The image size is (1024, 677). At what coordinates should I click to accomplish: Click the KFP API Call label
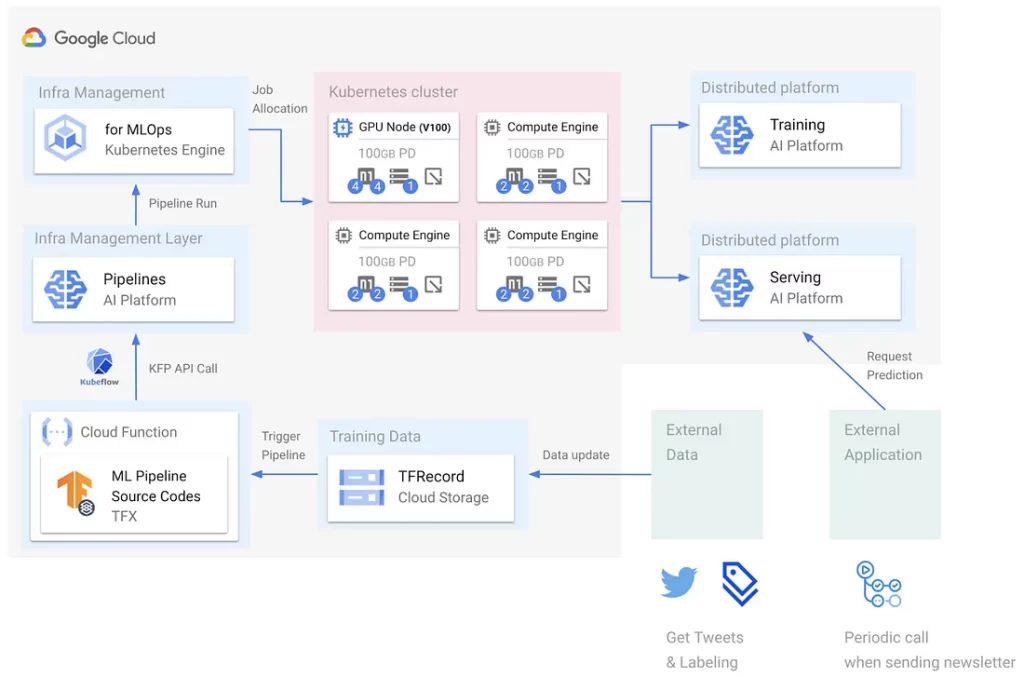(183, 368)
